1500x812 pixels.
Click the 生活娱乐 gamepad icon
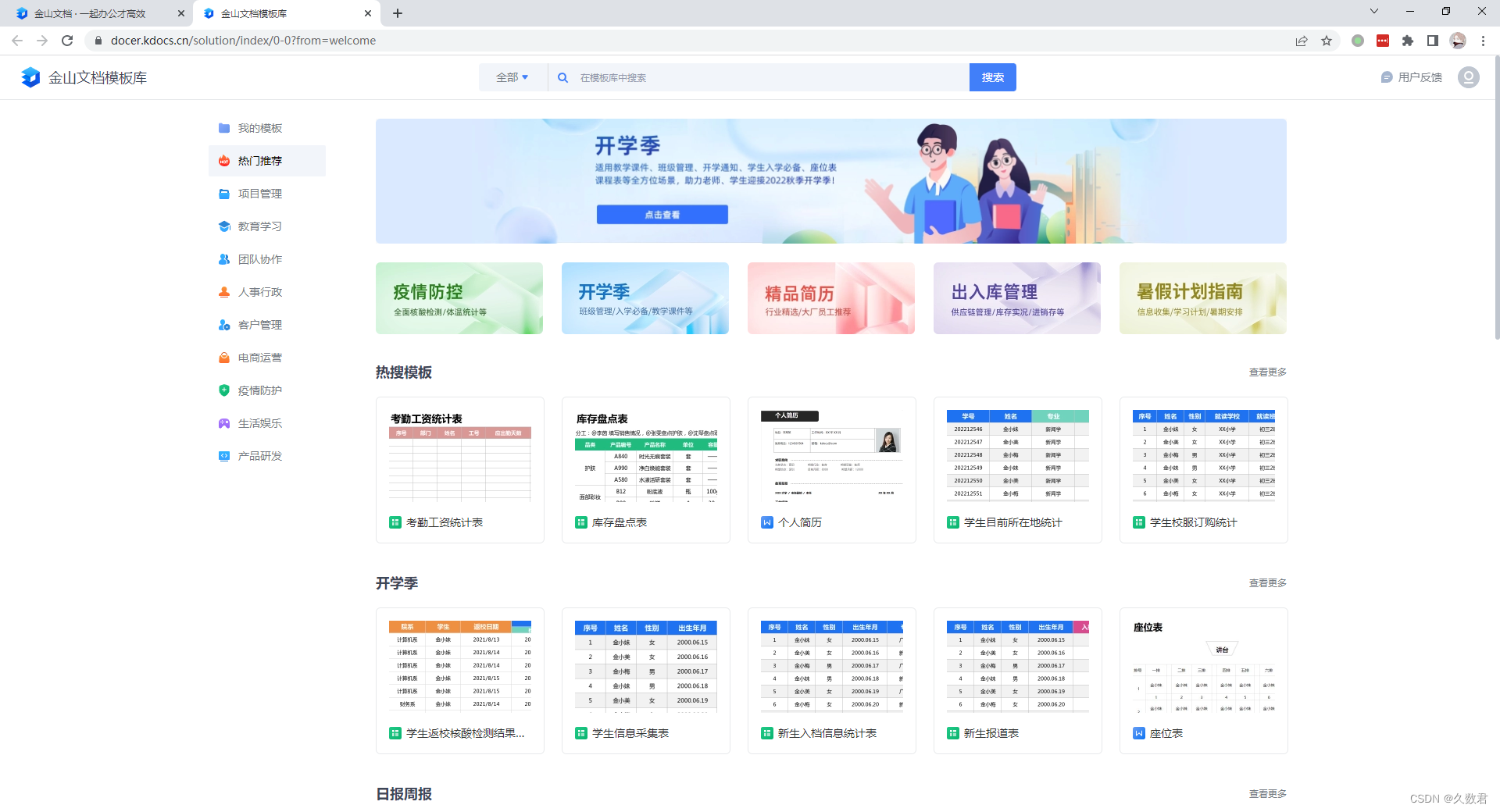(x=224, y=423)
